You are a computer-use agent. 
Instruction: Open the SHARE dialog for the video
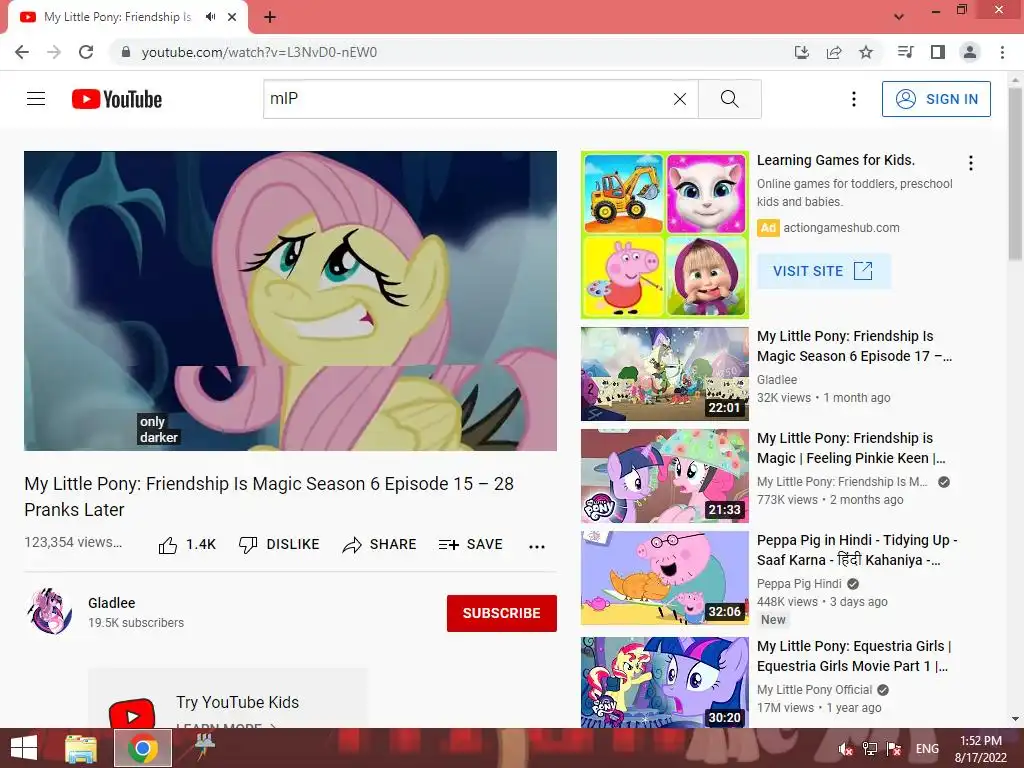point(379,545)
